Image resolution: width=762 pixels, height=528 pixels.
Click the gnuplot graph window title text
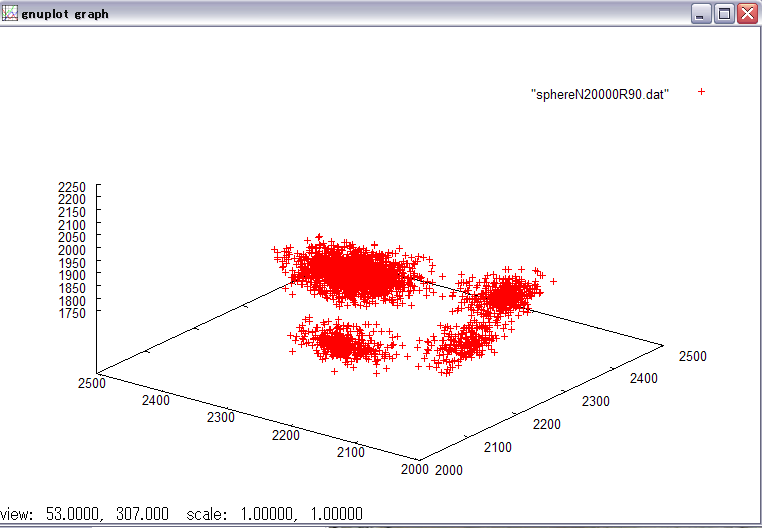tap(65, 14)
